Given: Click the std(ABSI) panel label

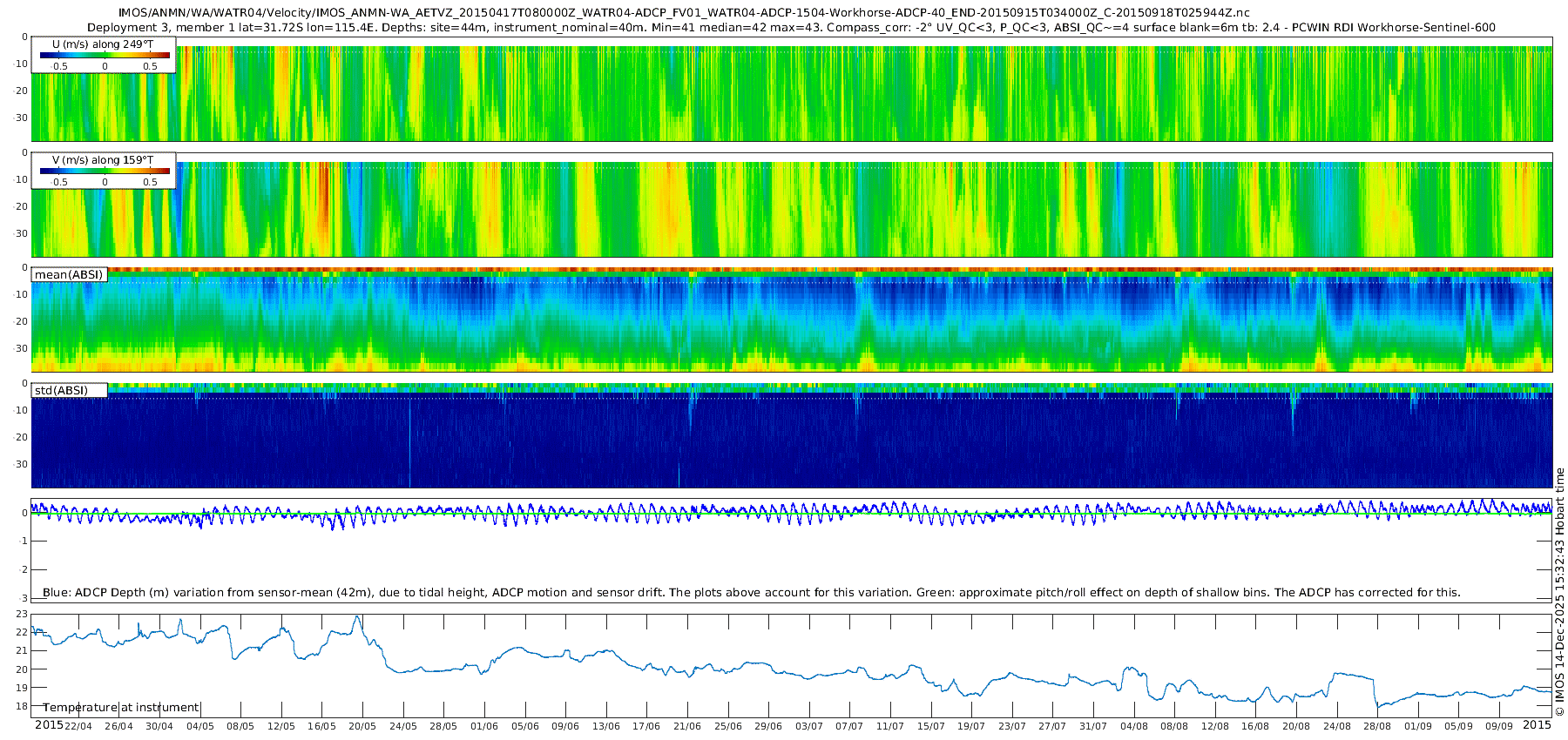Looking at the screenshot, I should (61, 390).
